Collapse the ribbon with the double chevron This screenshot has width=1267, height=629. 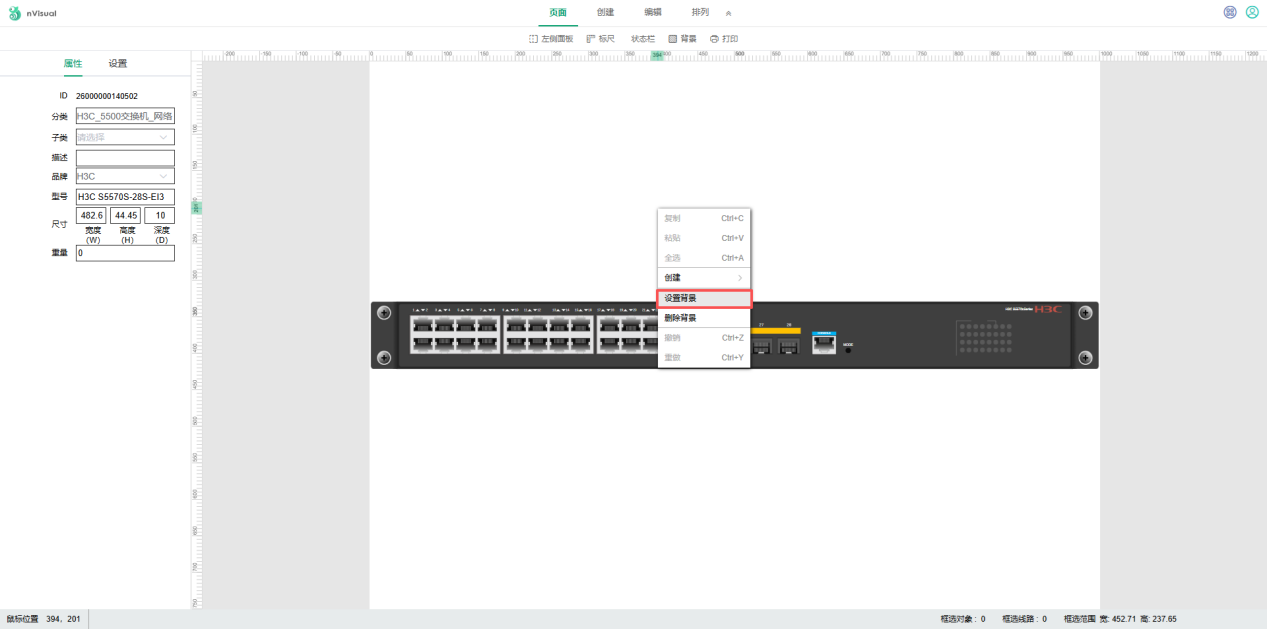pos(728,13)
